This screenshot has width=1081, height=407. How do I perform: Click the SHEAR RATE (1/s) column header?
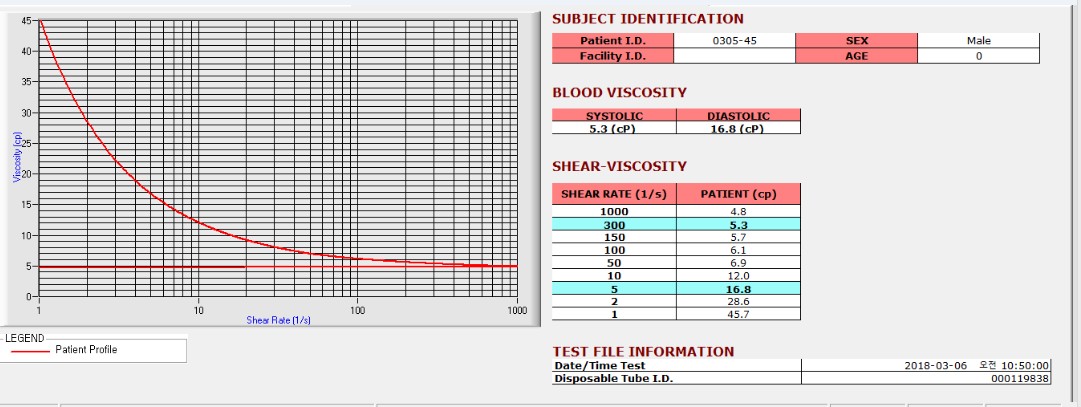pyautogui.click(x=614, y=194)
